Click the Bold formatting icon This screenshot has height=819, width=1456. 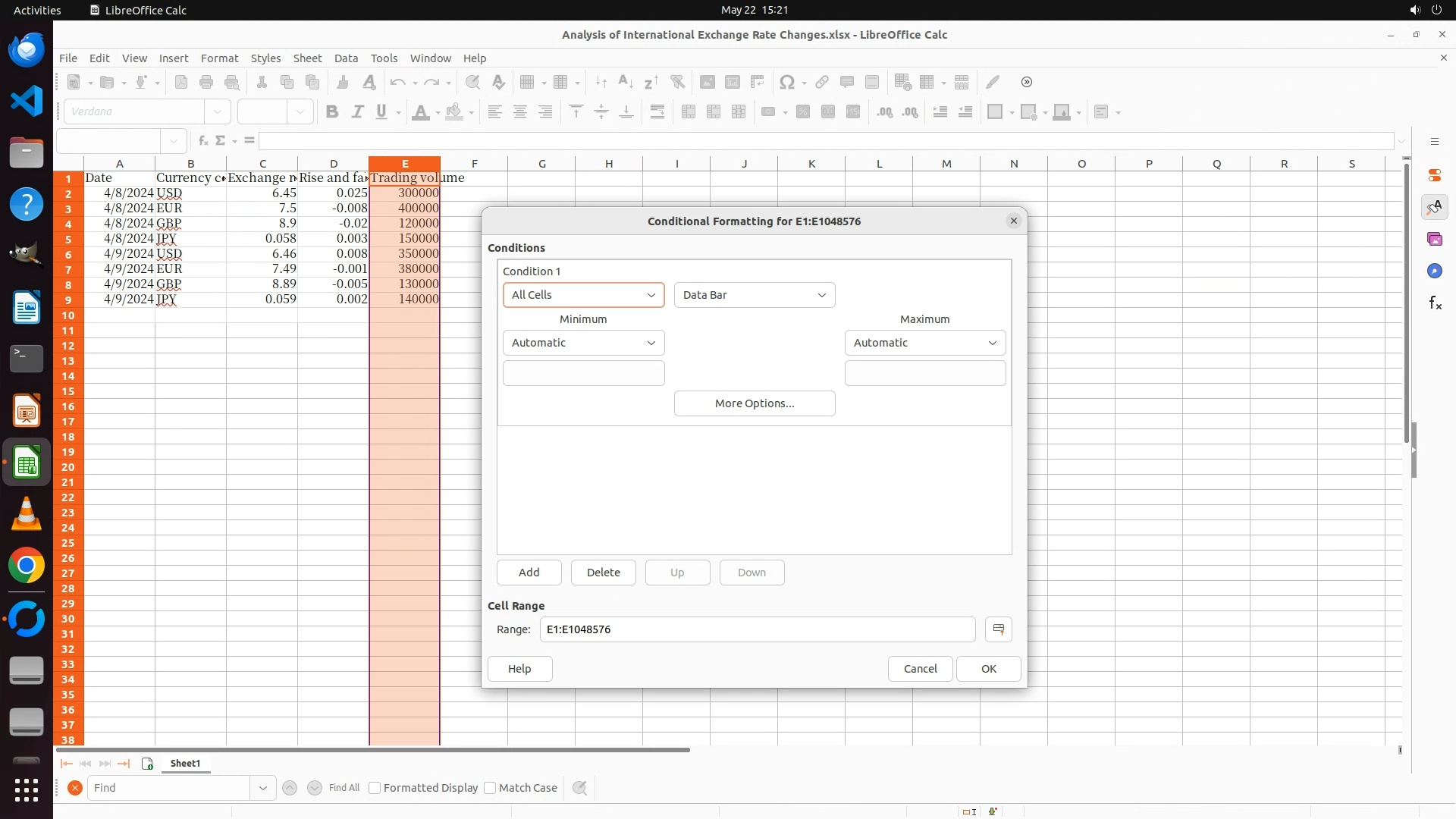pos(331,112)
